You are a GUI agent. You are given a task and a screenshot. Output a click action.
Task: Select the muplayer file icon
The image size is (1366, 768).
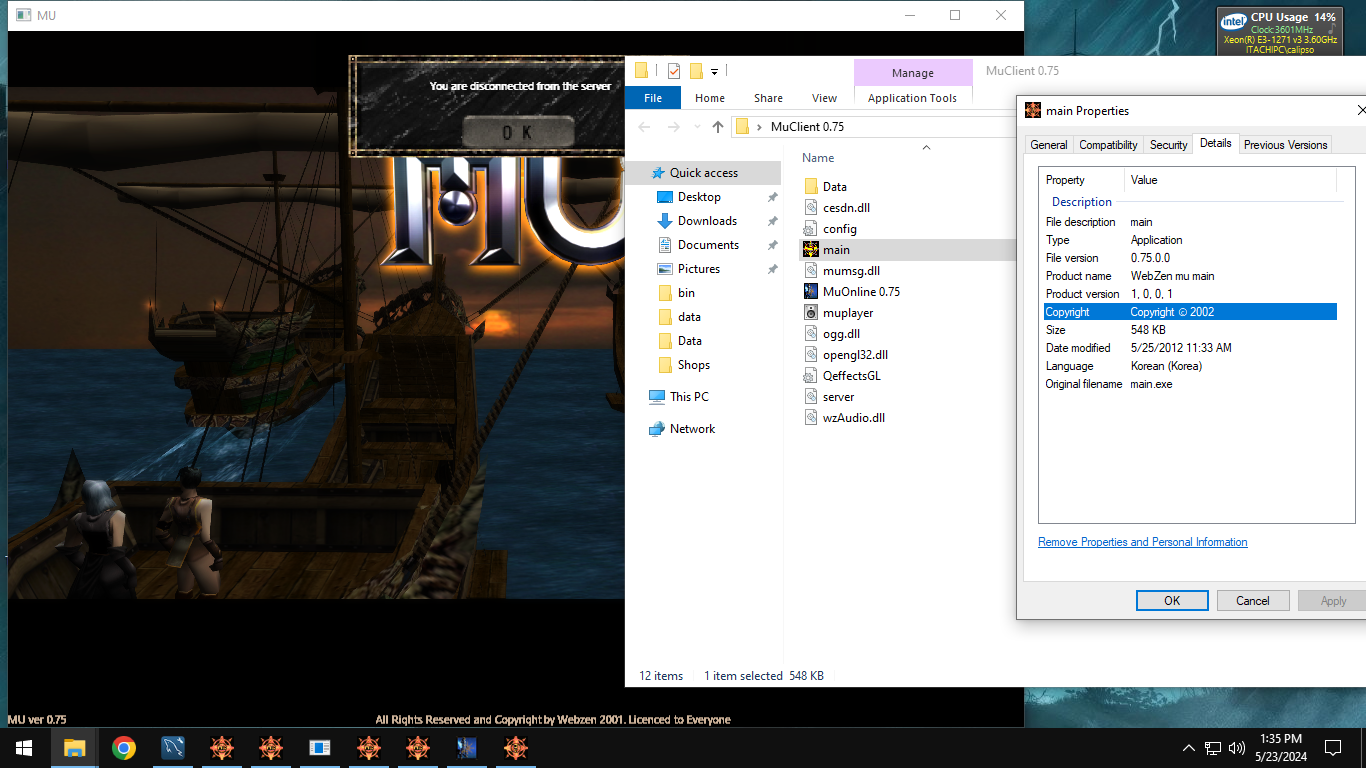812,313
